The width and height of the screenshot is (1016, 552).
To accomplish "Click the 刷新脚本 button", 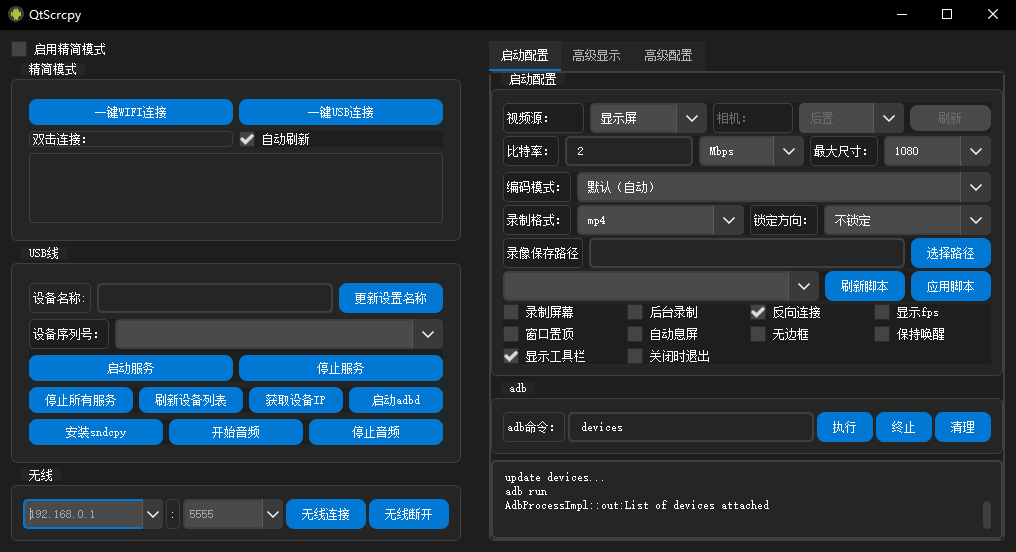I will coord(864,286).
